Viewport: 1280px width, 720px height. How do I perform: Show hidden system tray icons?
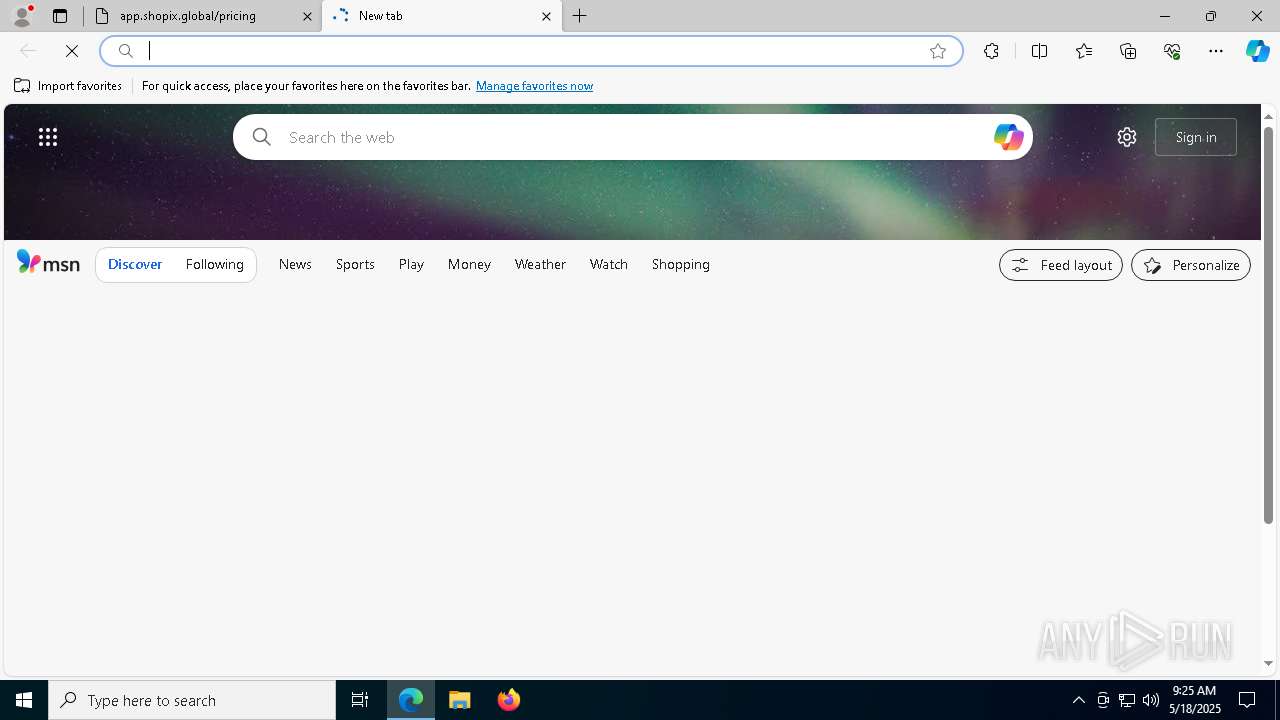(x=1079, y=700)
